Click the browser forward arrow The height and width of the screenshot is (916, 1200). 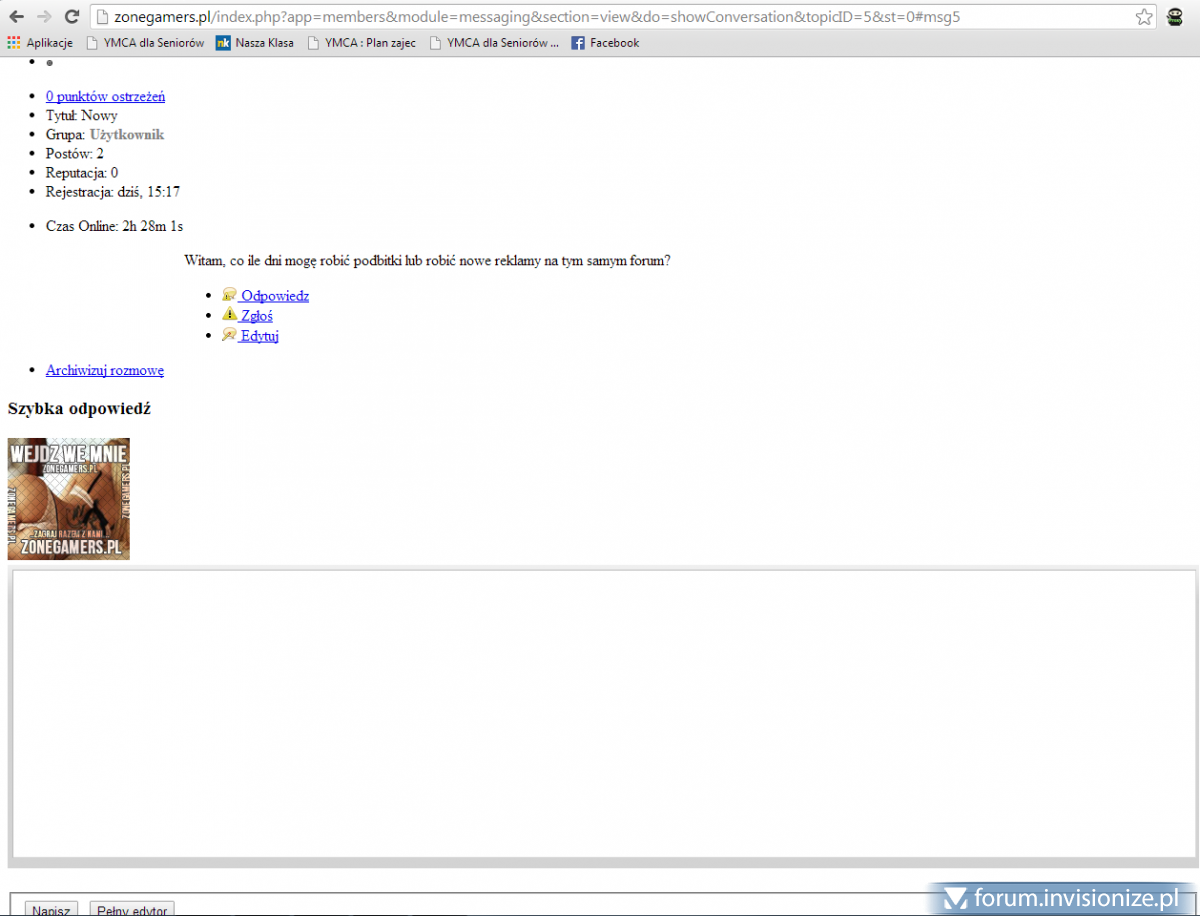point(44,16)
